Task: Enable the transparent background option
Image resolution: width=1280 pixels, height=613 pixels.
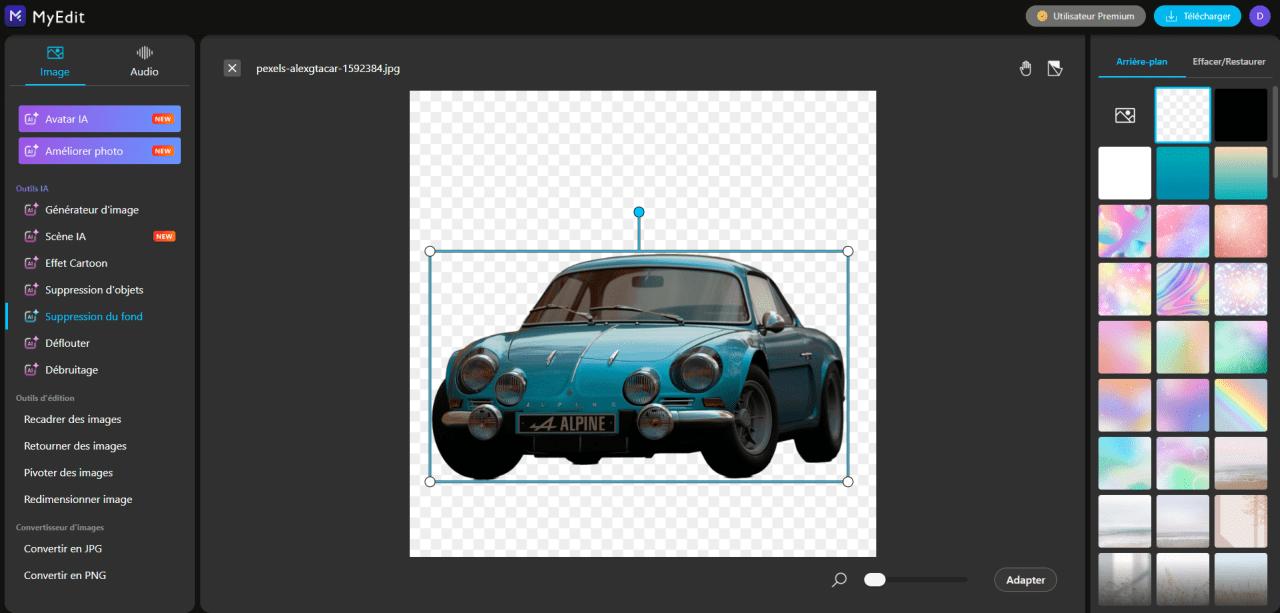Action: tap(1182, 114)
